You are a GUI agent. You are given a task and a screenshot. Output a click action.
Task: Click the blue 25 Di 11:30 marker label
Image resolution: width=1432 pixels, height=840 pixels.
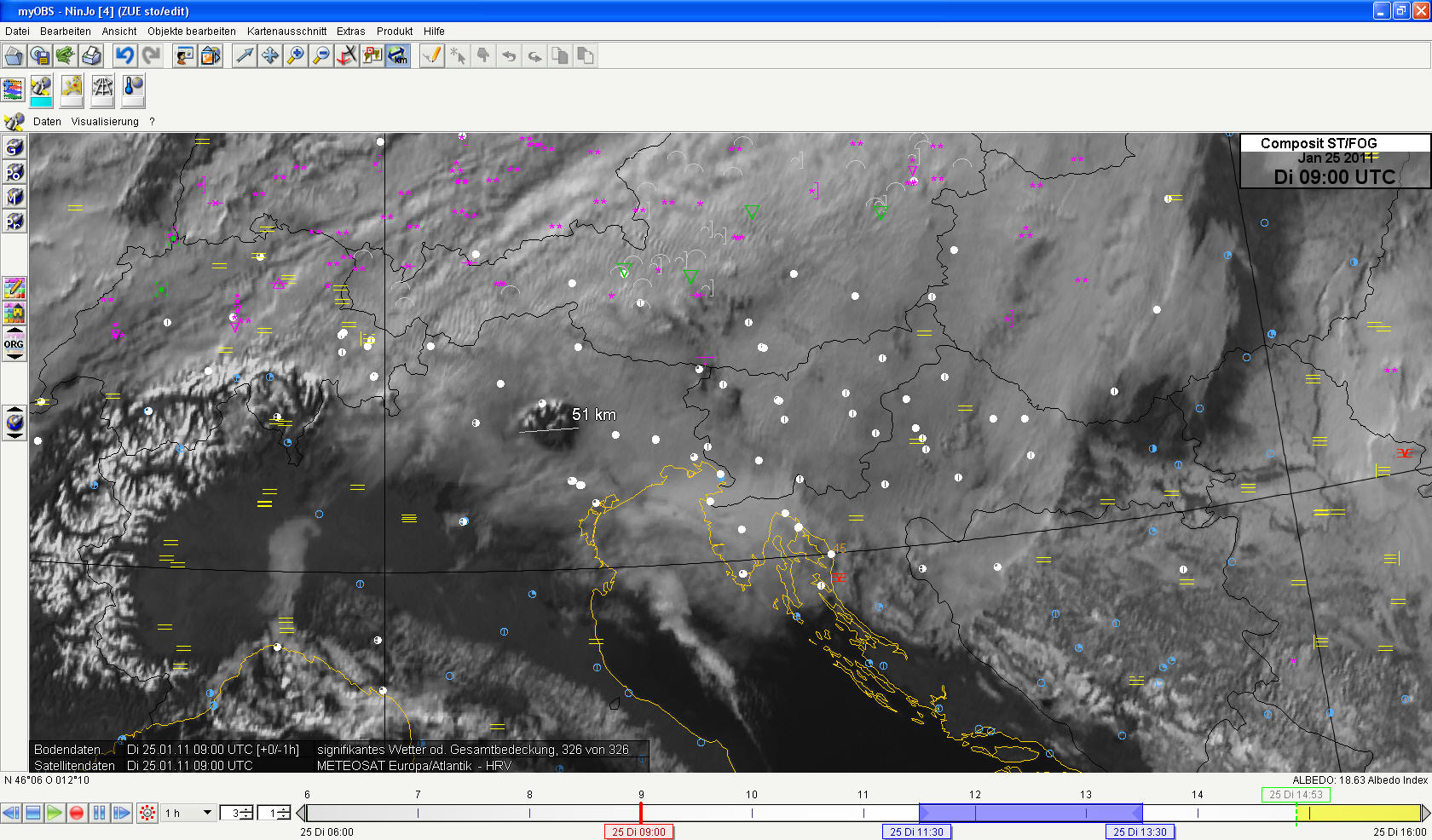coord(916,832)
